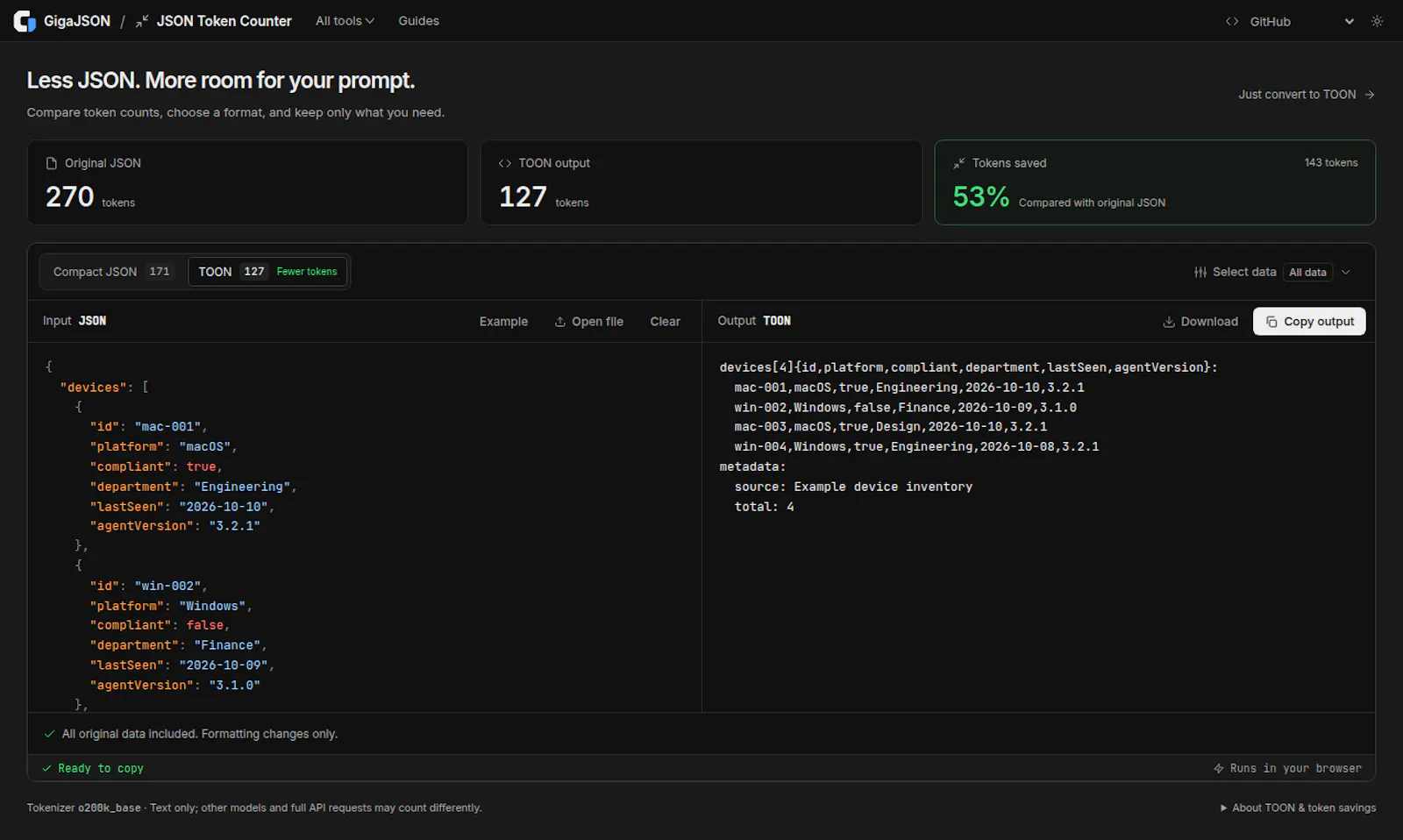Viewport: 1403px width, 840px height.
Task: Load the Example input
Action: click(x=503, y=322)
